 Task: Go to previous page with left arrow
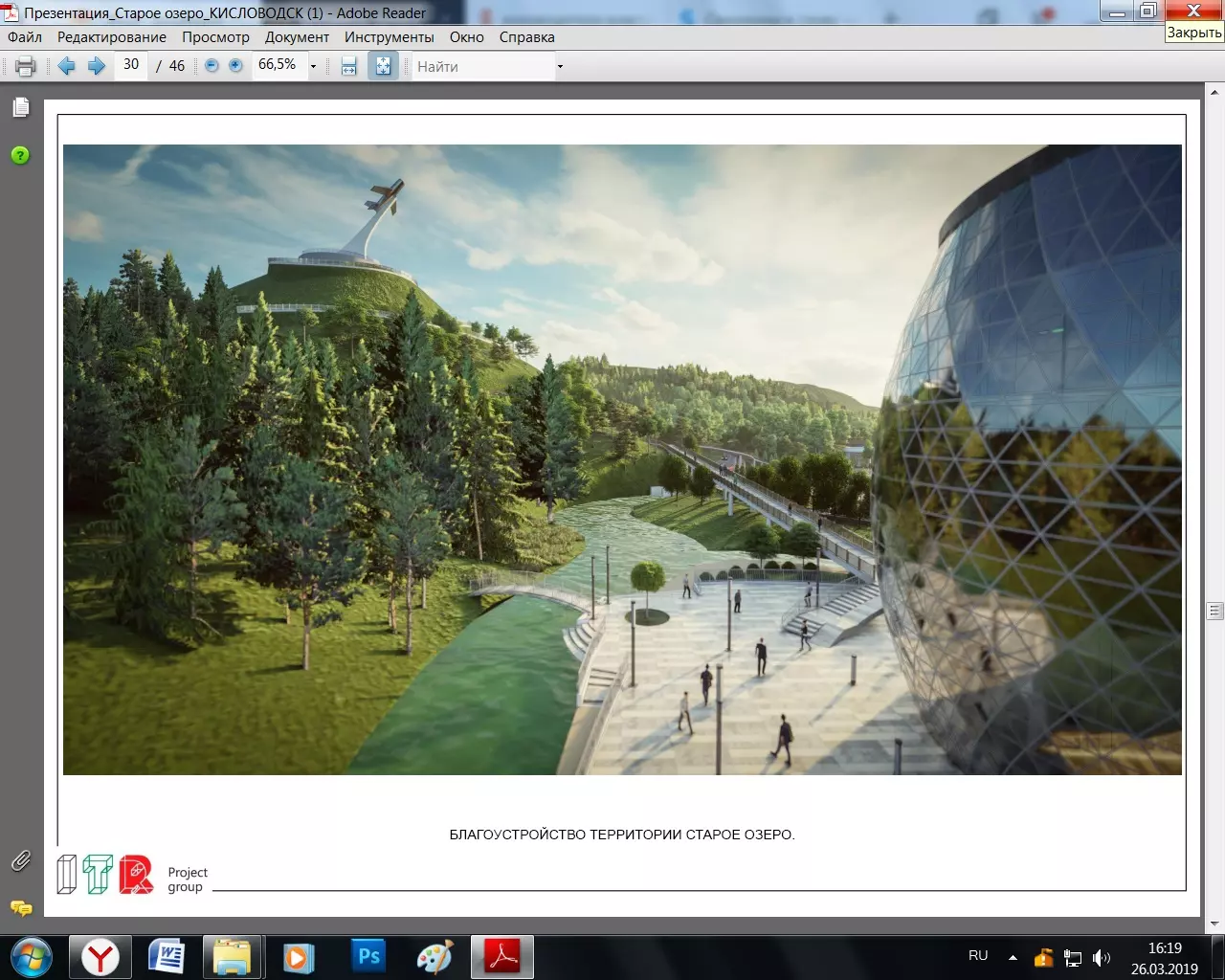[66, 66]
